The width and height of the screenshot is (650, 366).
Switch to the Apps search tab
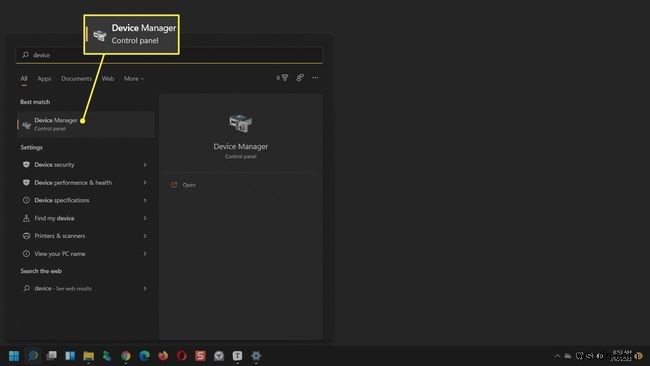[x=44, y=78]
